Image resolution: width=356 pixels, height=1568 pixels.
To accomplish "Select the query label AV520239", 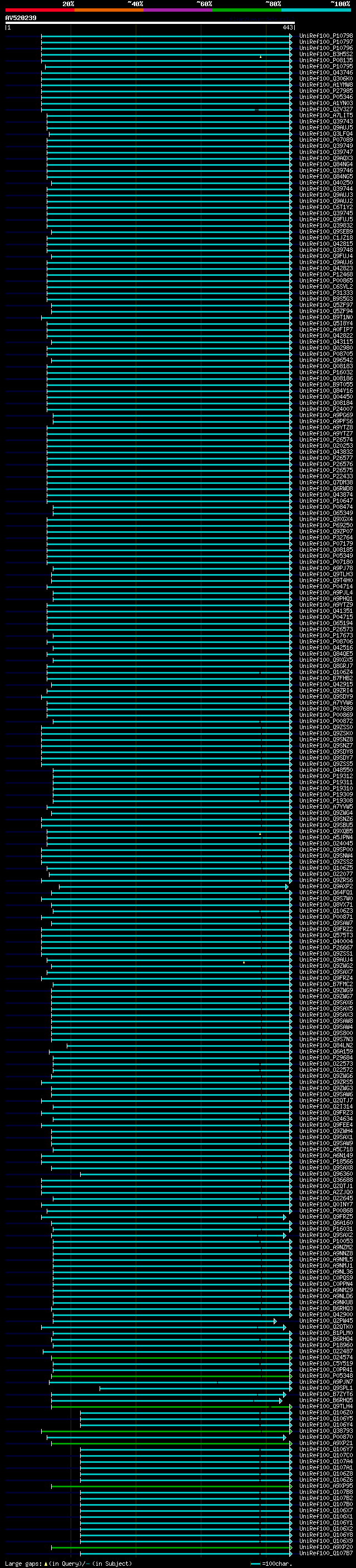I will tap(21, 18).
